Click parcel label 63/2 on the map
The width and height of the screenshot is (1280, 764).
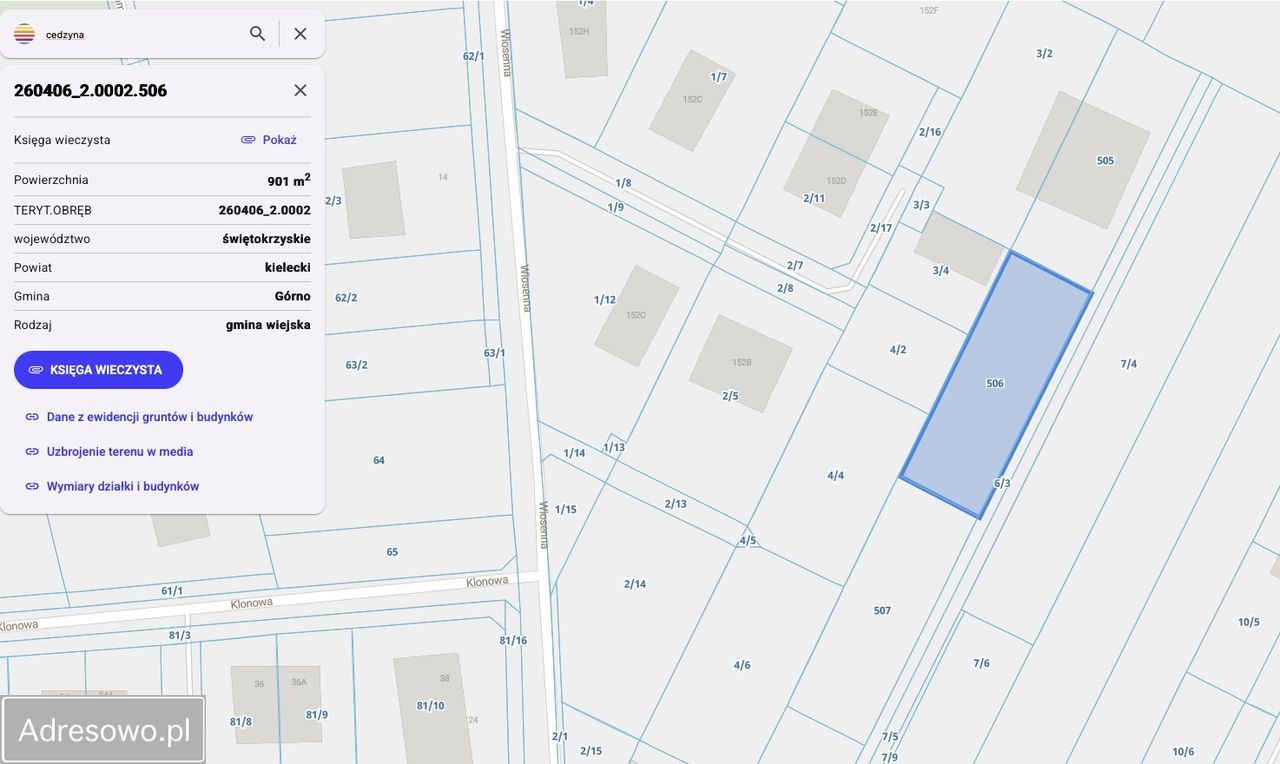(x=357, y=365)
